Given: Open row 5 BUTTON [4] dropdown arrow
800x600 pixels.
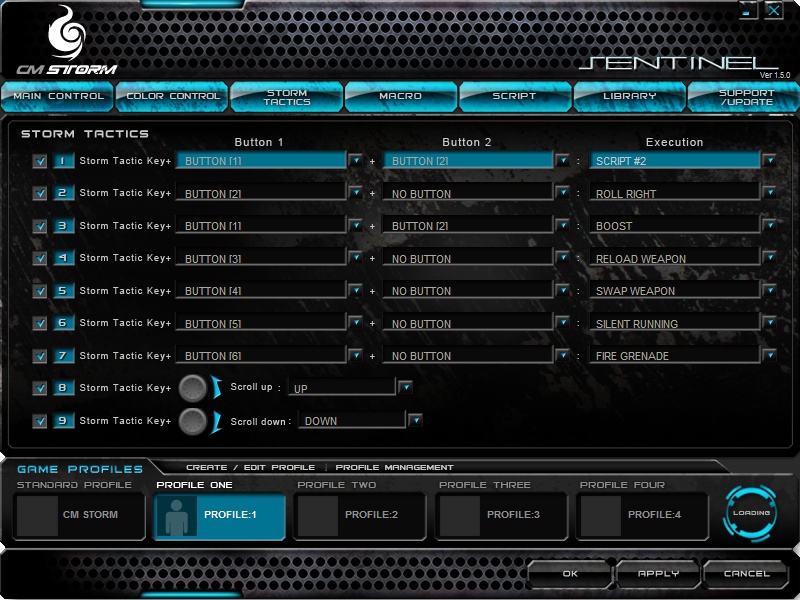Looking at the screenshot, I should pos(356,290).
